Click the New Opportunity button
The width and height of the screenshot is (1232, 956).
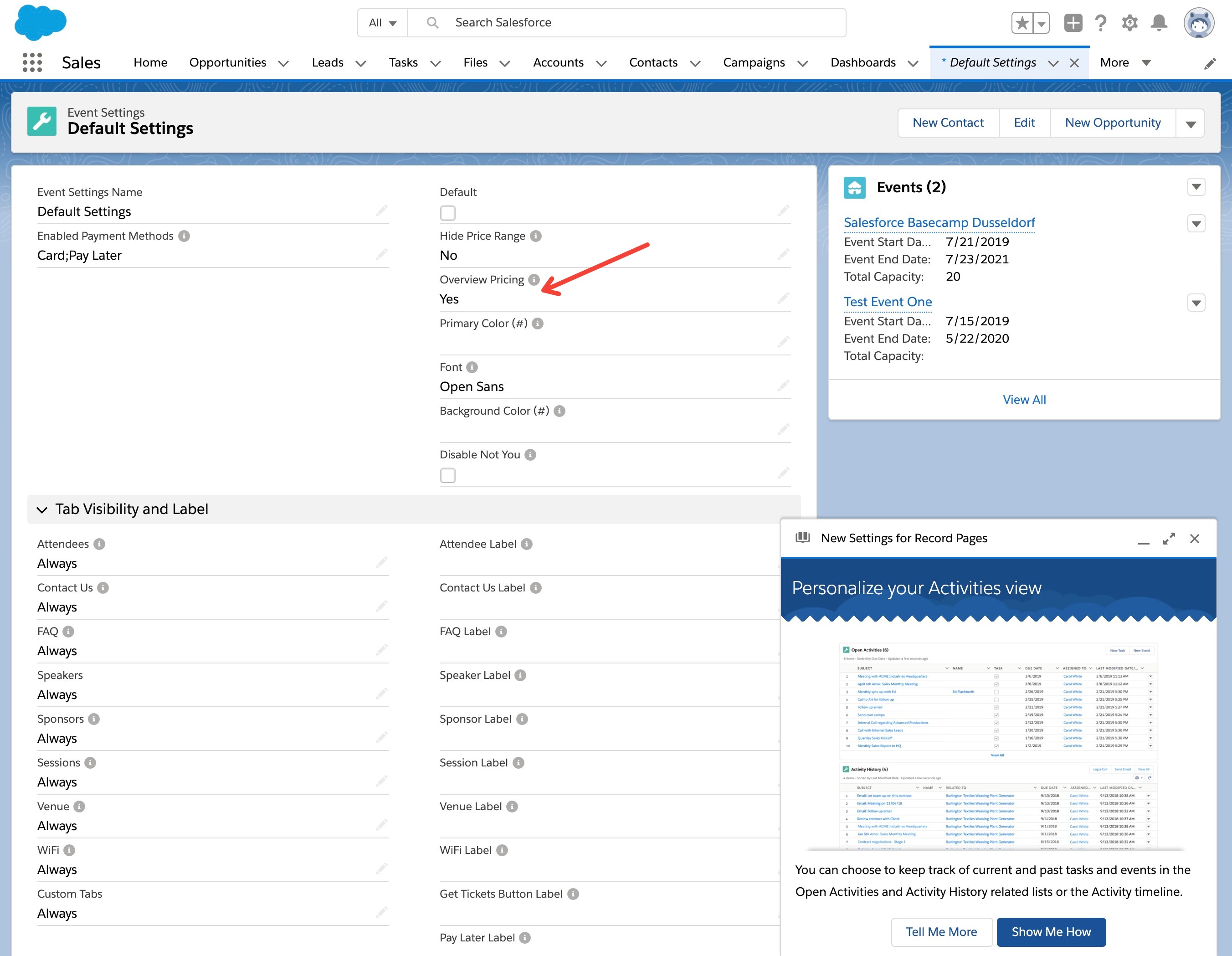[x=1113, y=123]
